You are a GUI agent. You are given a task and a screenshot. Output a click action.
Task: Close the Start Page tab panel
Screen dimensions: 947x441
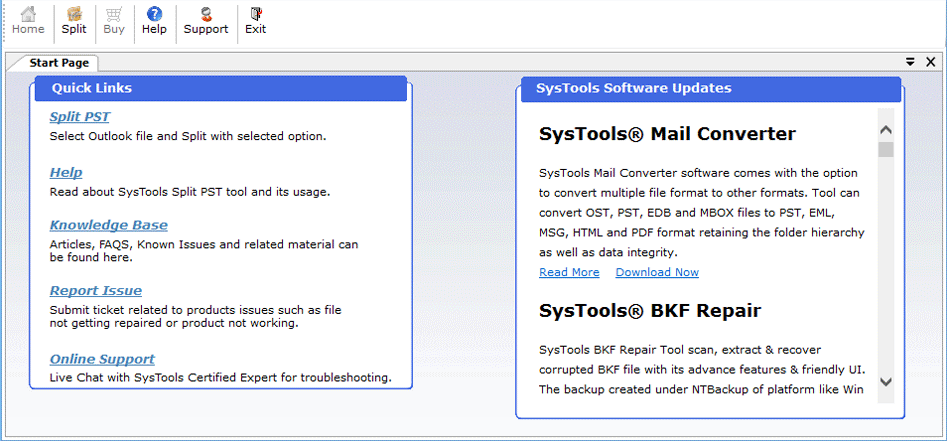coord(931,62)
